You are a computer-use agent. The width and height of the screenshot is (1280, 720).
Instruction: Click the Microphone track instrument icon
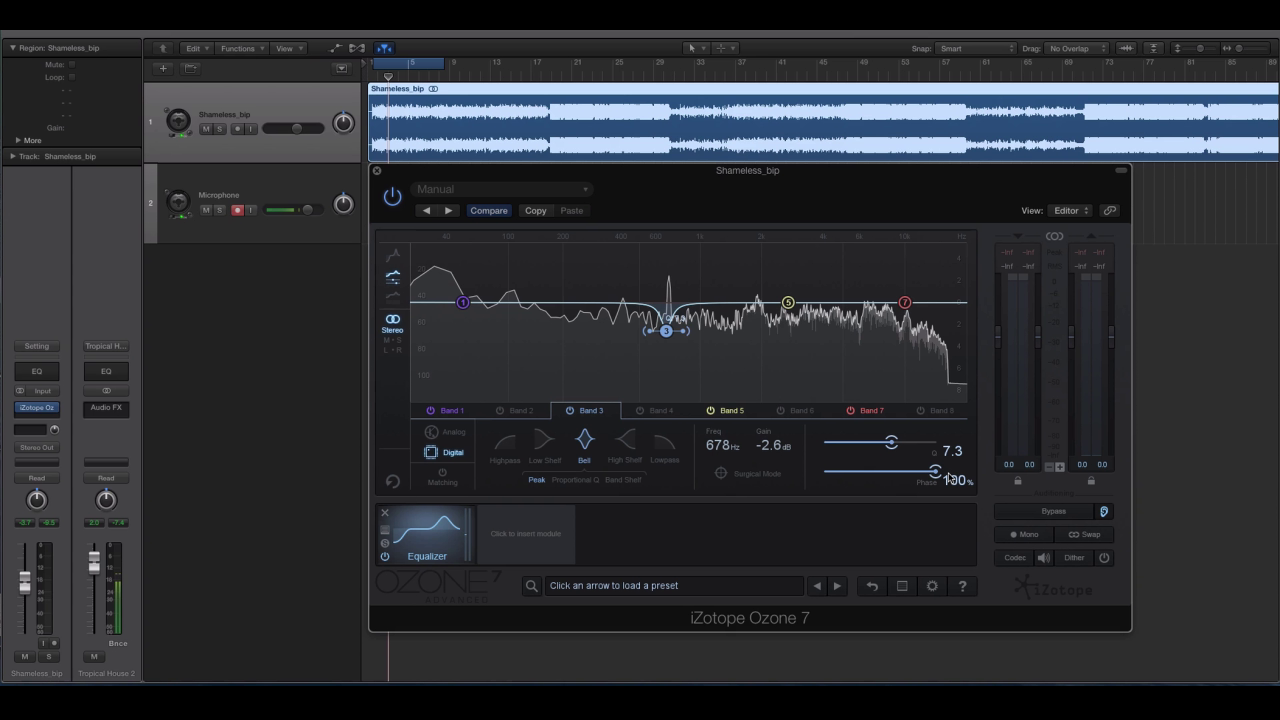(178, 202)
